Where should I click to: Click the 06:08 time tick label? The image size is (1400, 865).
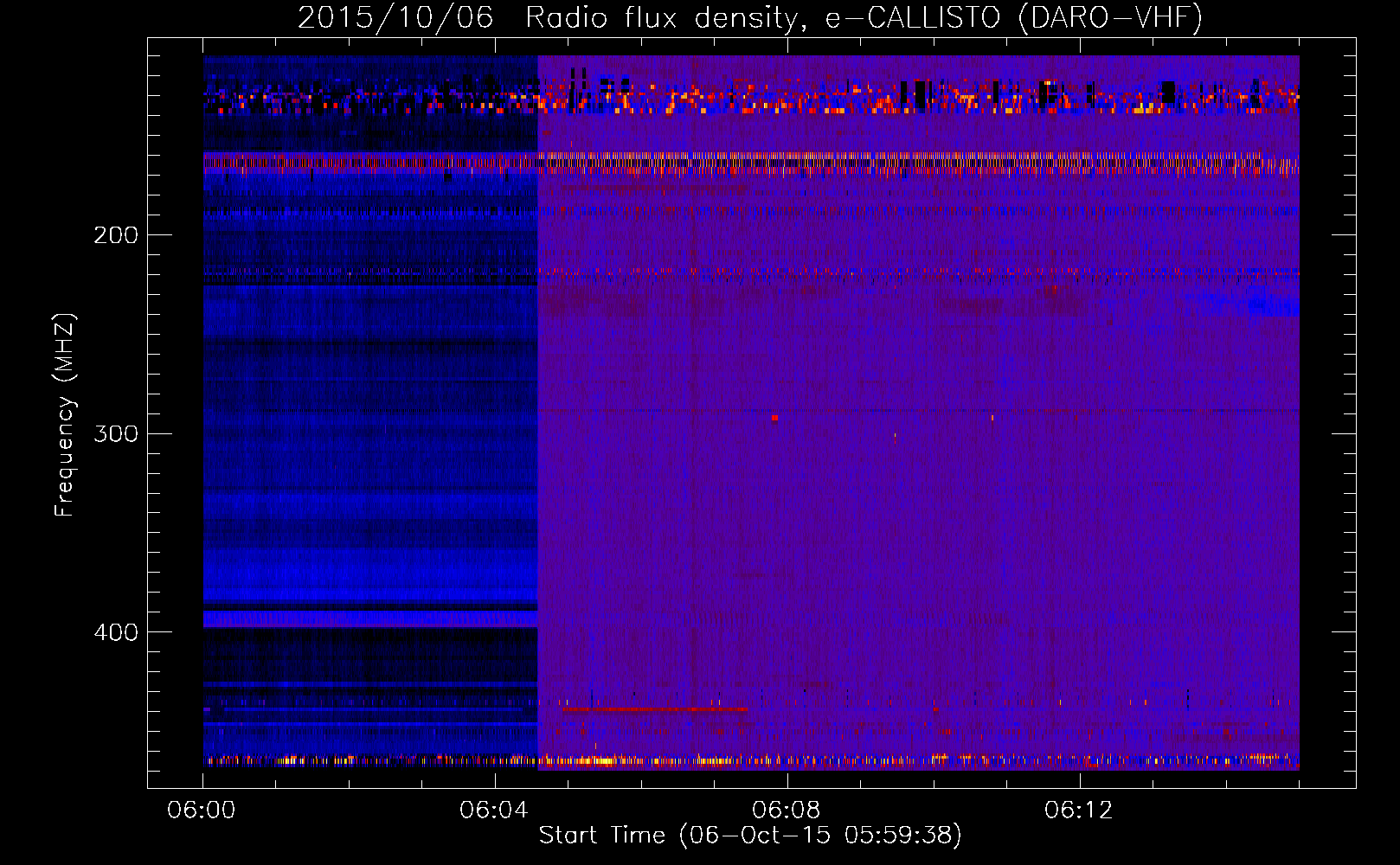(787, 811)
